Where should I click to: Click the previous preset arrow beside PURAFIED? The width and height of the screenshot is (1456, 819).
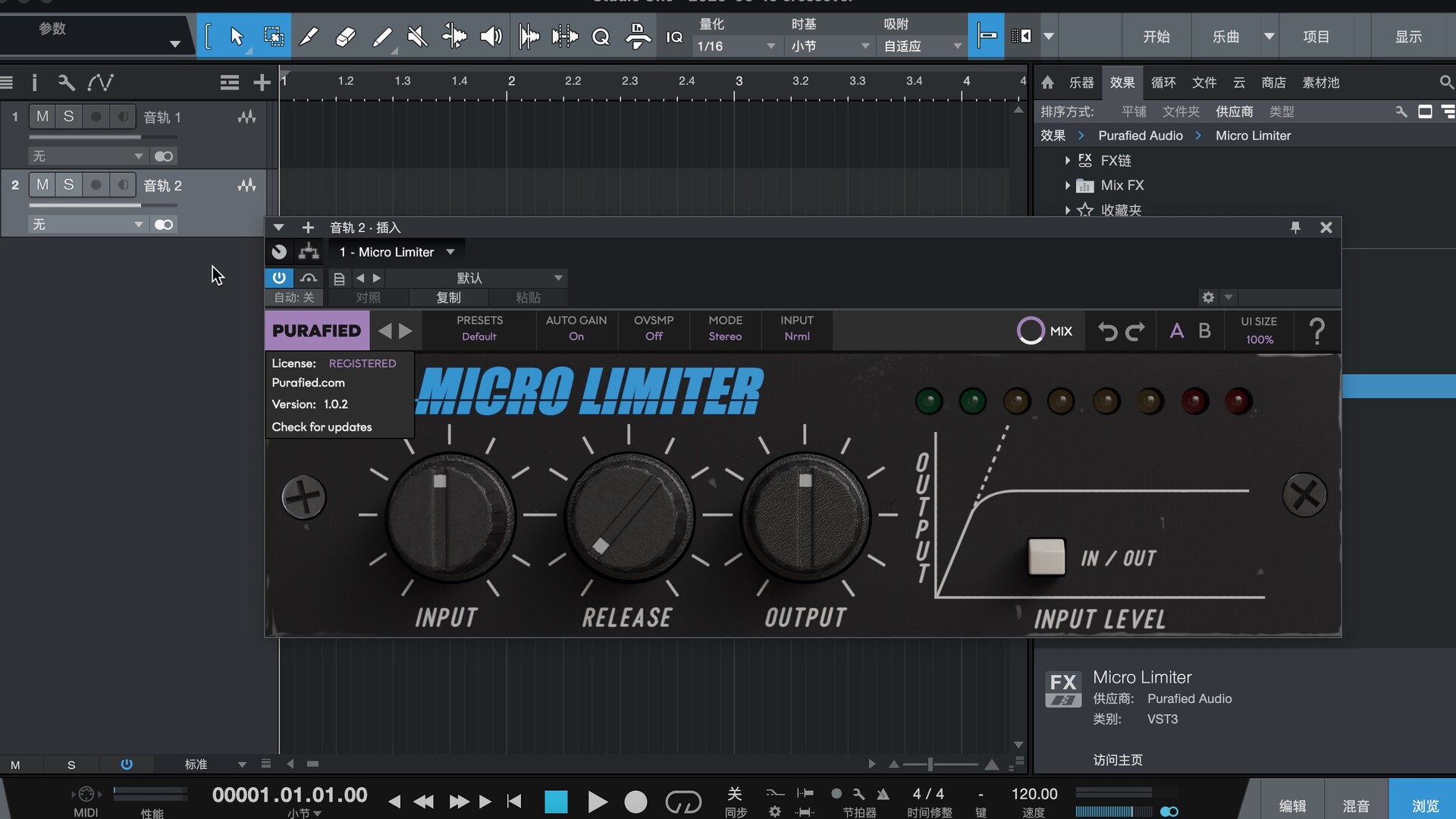pyautogui.click(x=385, y=331)
